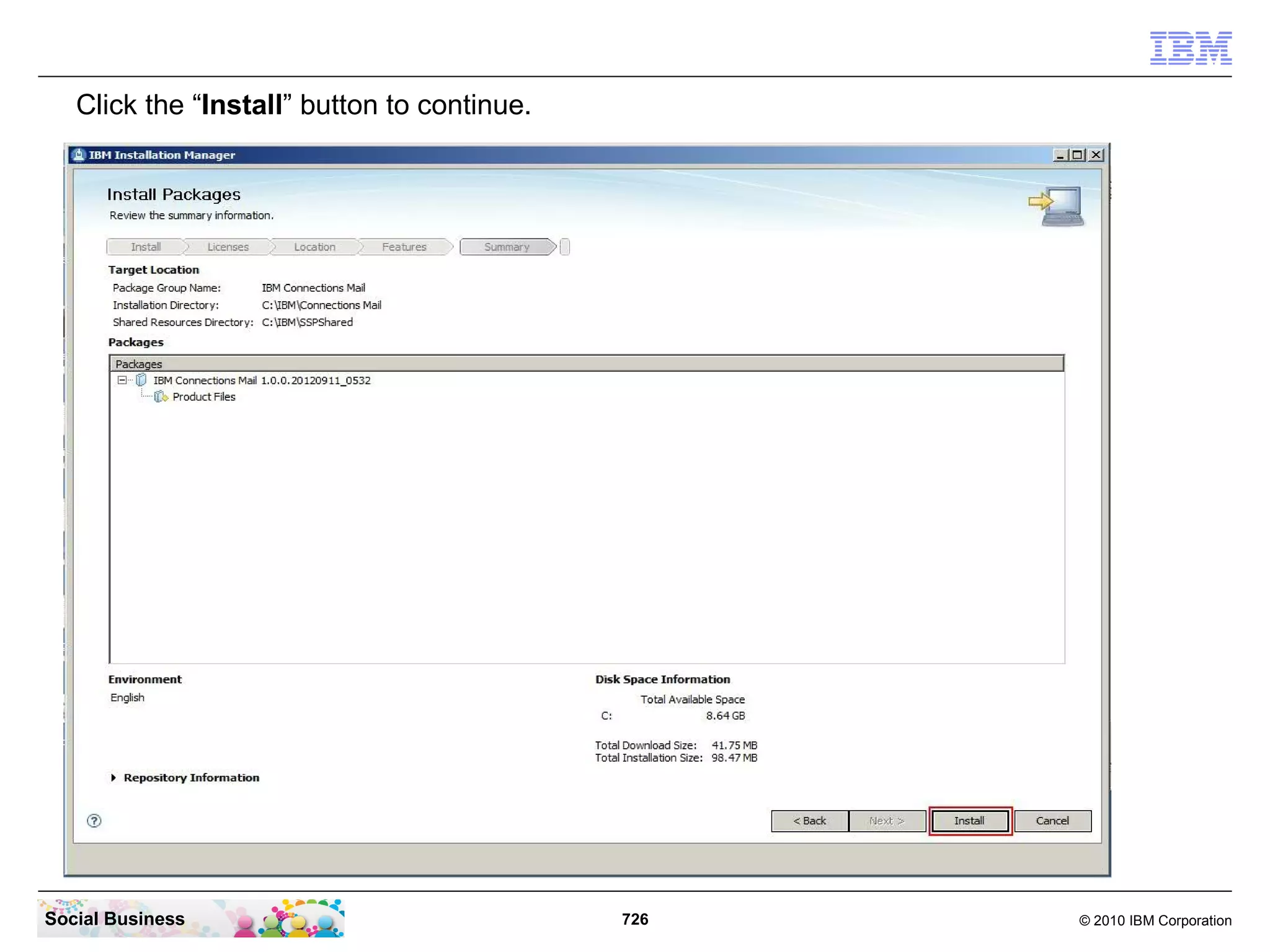Click the Install button
The width and height of the screenshot is (1270, 952).
coord(970,821)
